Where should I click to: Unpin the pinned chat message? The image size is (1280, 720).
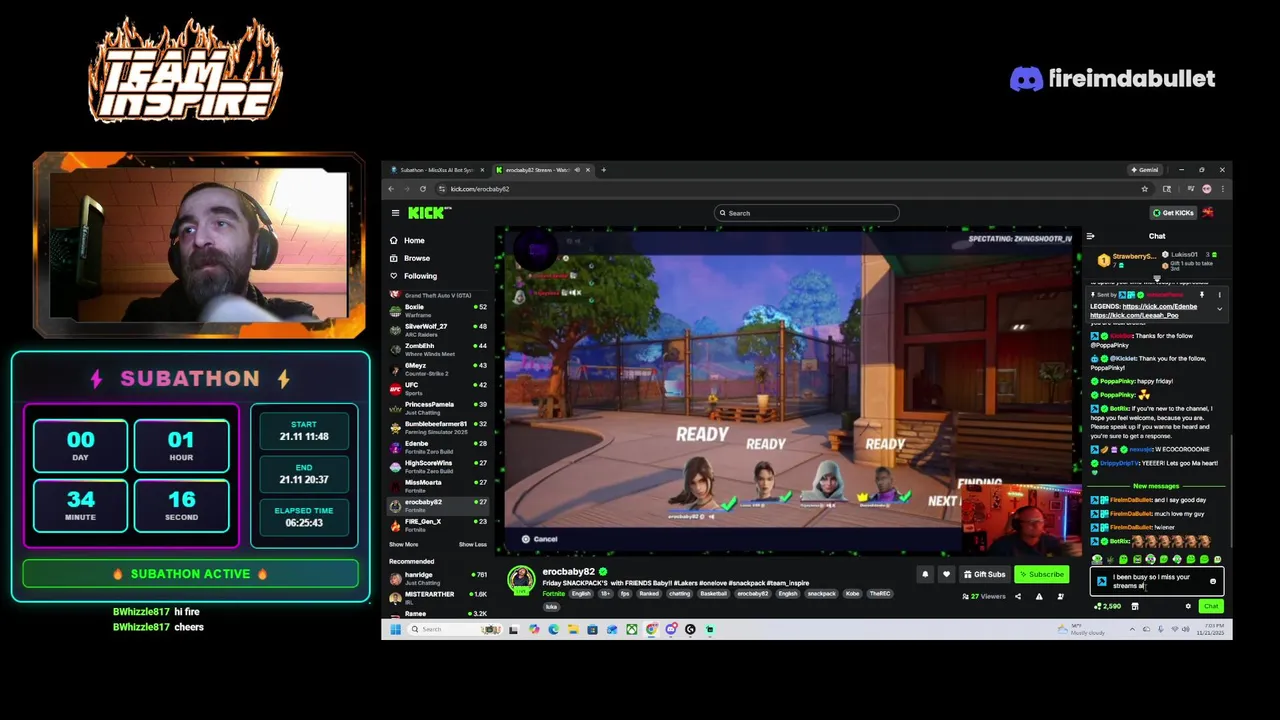click(1201, 295)
